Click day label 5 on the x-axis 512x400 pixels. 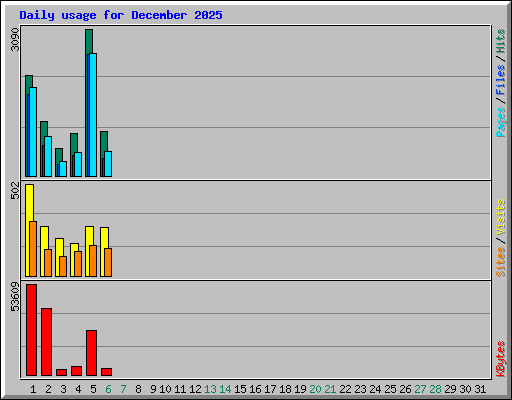93,389
